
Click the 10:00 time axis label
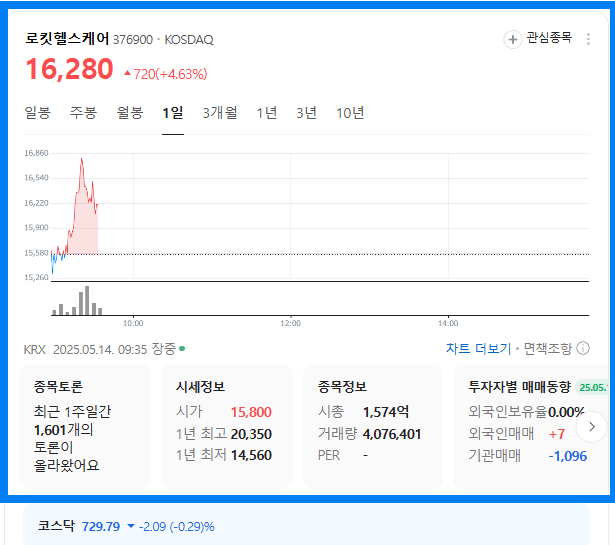(133, 323)
